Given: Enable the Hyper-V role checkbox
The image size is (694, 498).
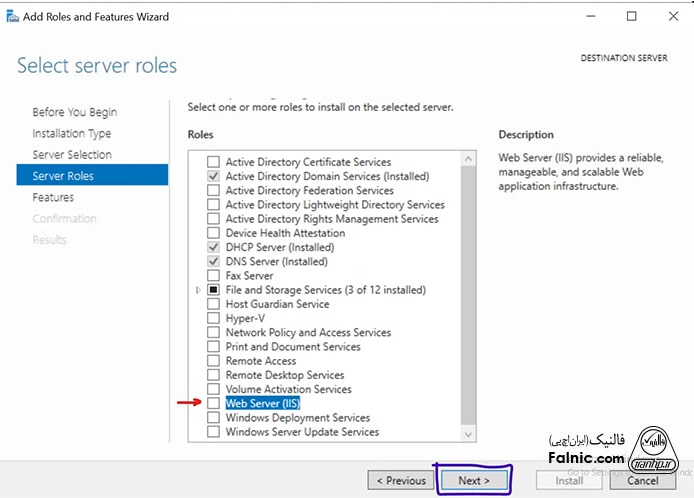Looking at the screenshot, I should tap(212, 318).
